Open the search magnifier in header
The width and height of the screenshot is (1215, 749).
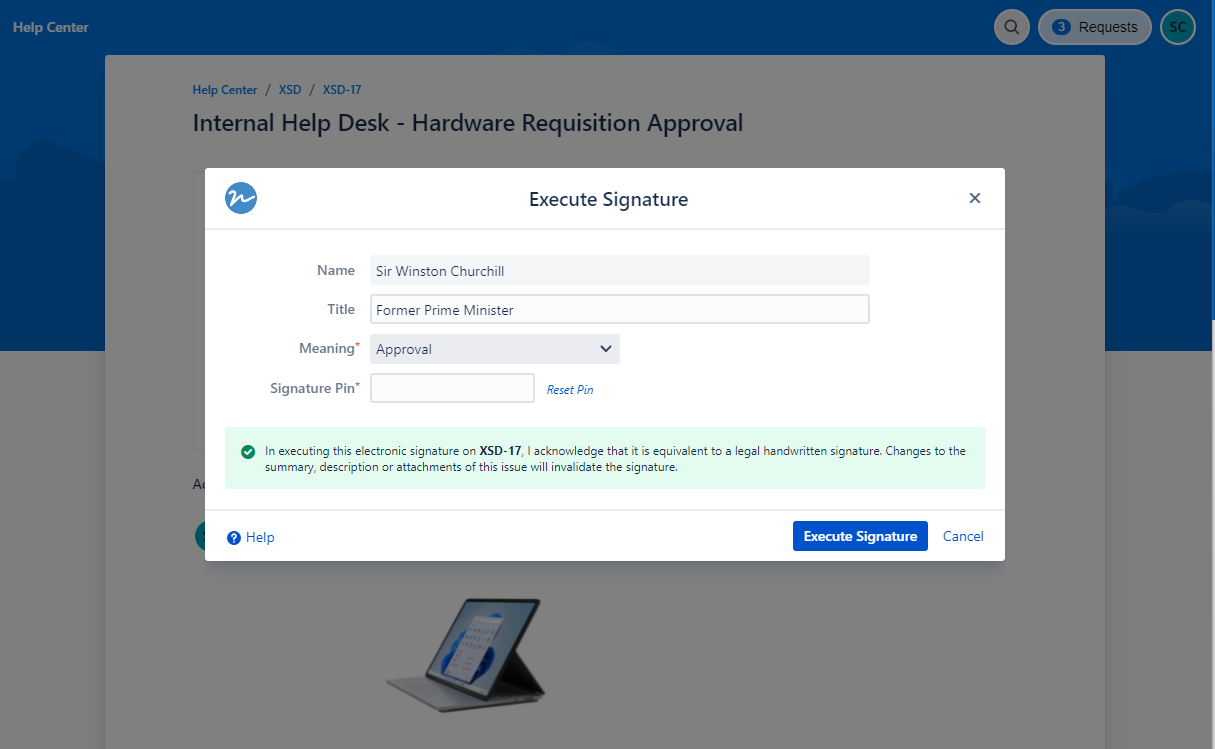(x=1011, y=27)
